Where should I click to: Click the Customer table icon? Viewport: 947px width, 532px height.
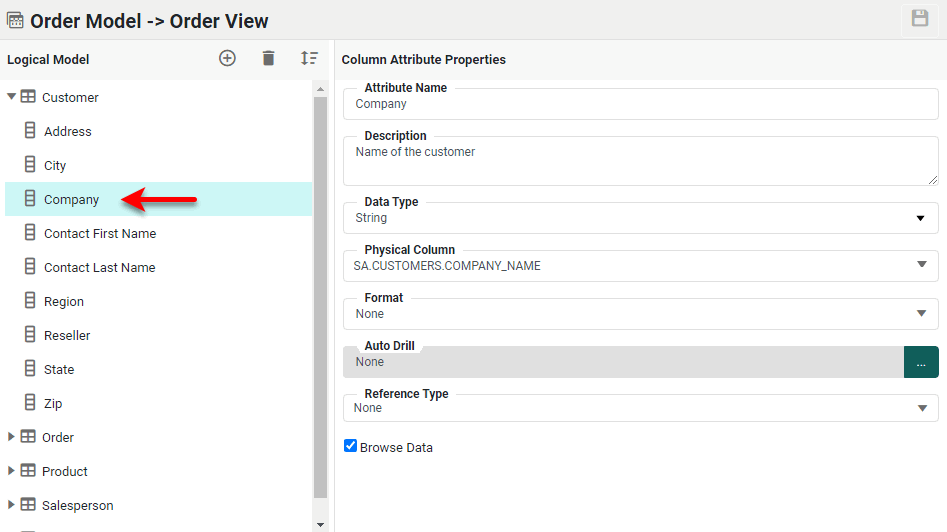tap(28, 97)
